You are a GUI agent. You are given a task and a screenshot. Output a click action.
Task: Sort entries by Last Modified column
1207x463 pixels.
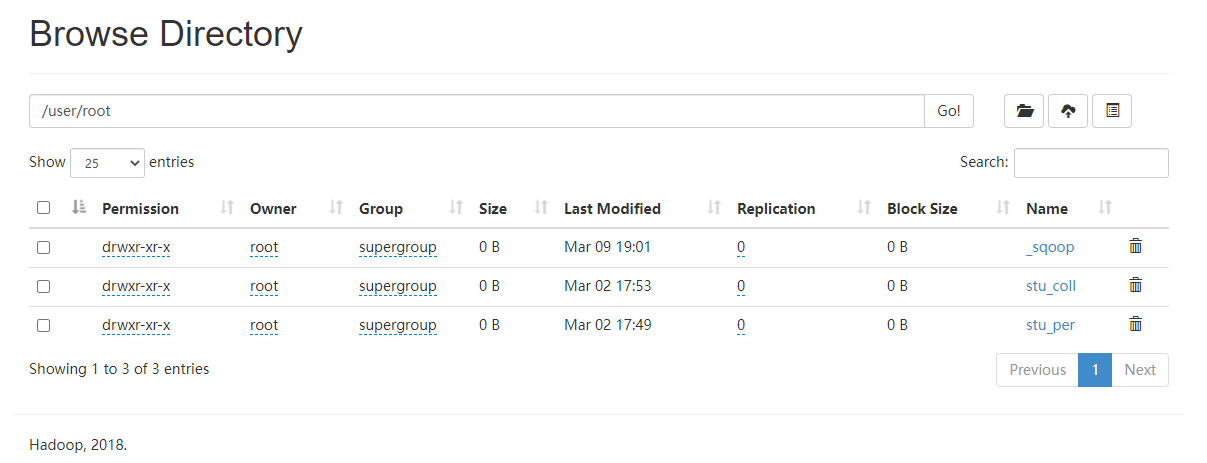click(612, 209)
